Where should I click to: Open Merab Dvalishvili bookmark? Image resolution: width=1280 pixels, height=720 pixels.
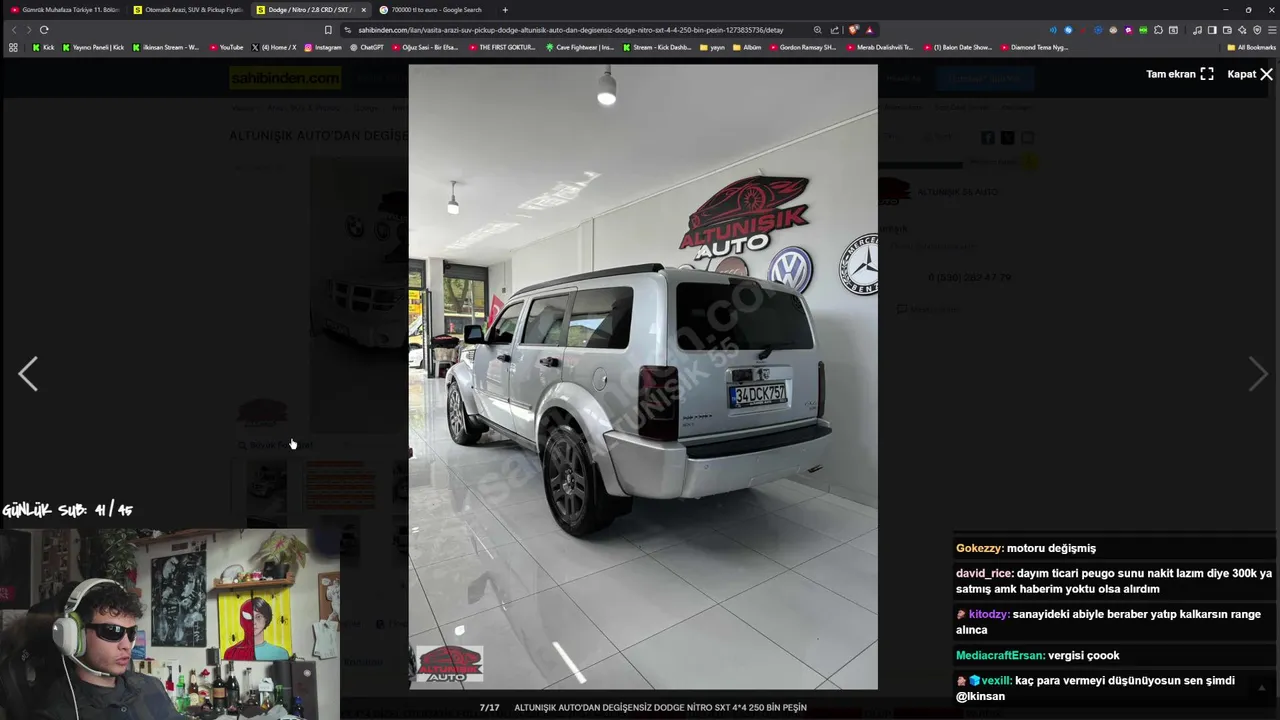coord(880,47)
